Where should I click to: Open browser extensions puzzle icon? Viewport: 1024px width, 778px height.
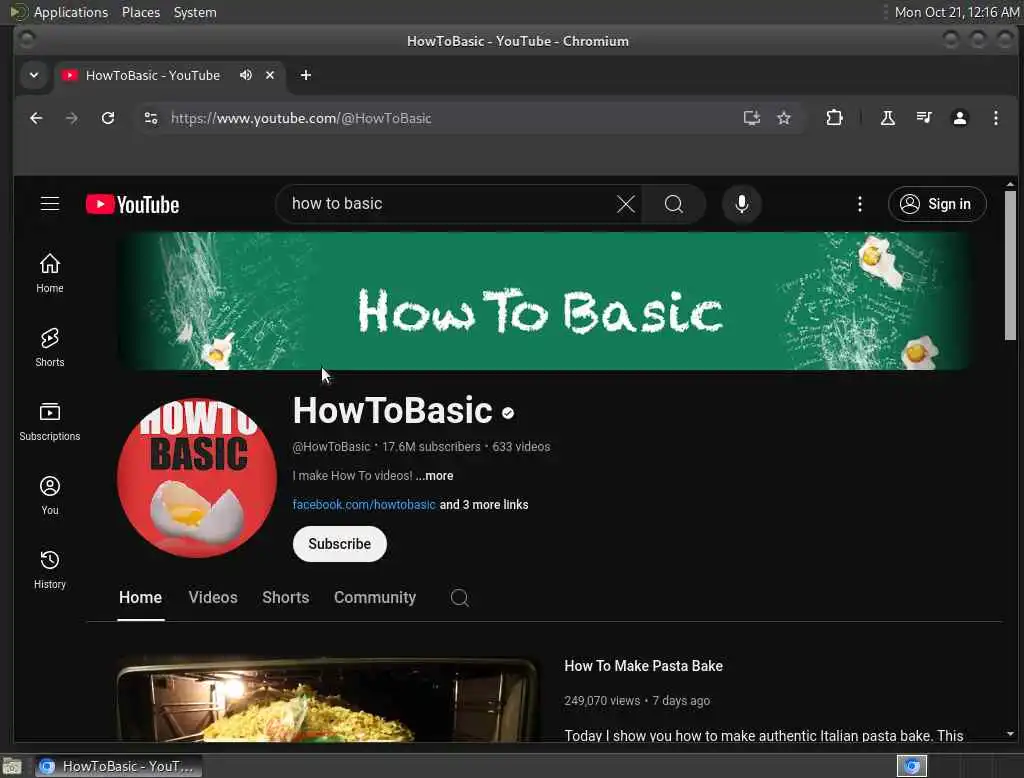pos(834,118)
